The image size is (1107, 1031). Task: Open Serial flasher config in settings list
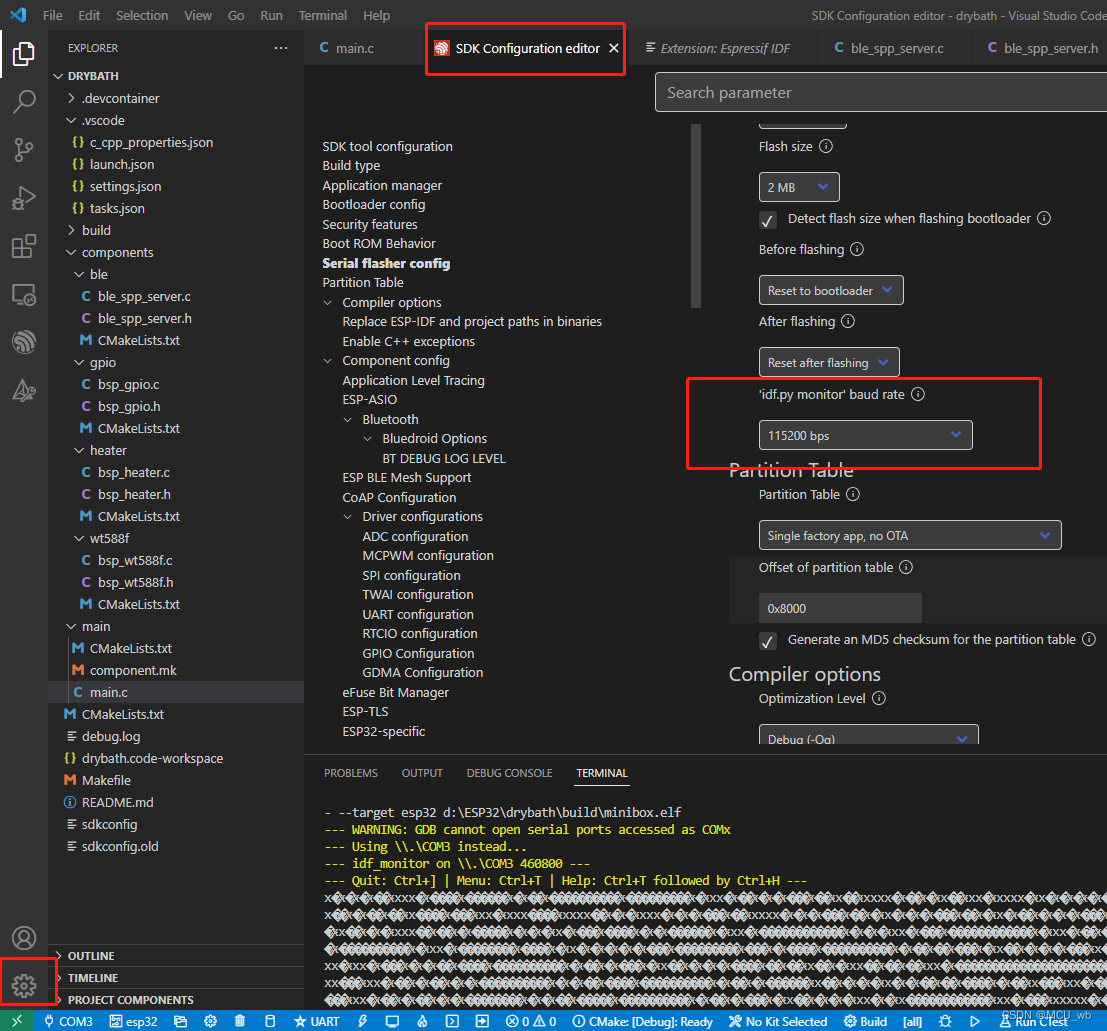[x=386, y=263]
